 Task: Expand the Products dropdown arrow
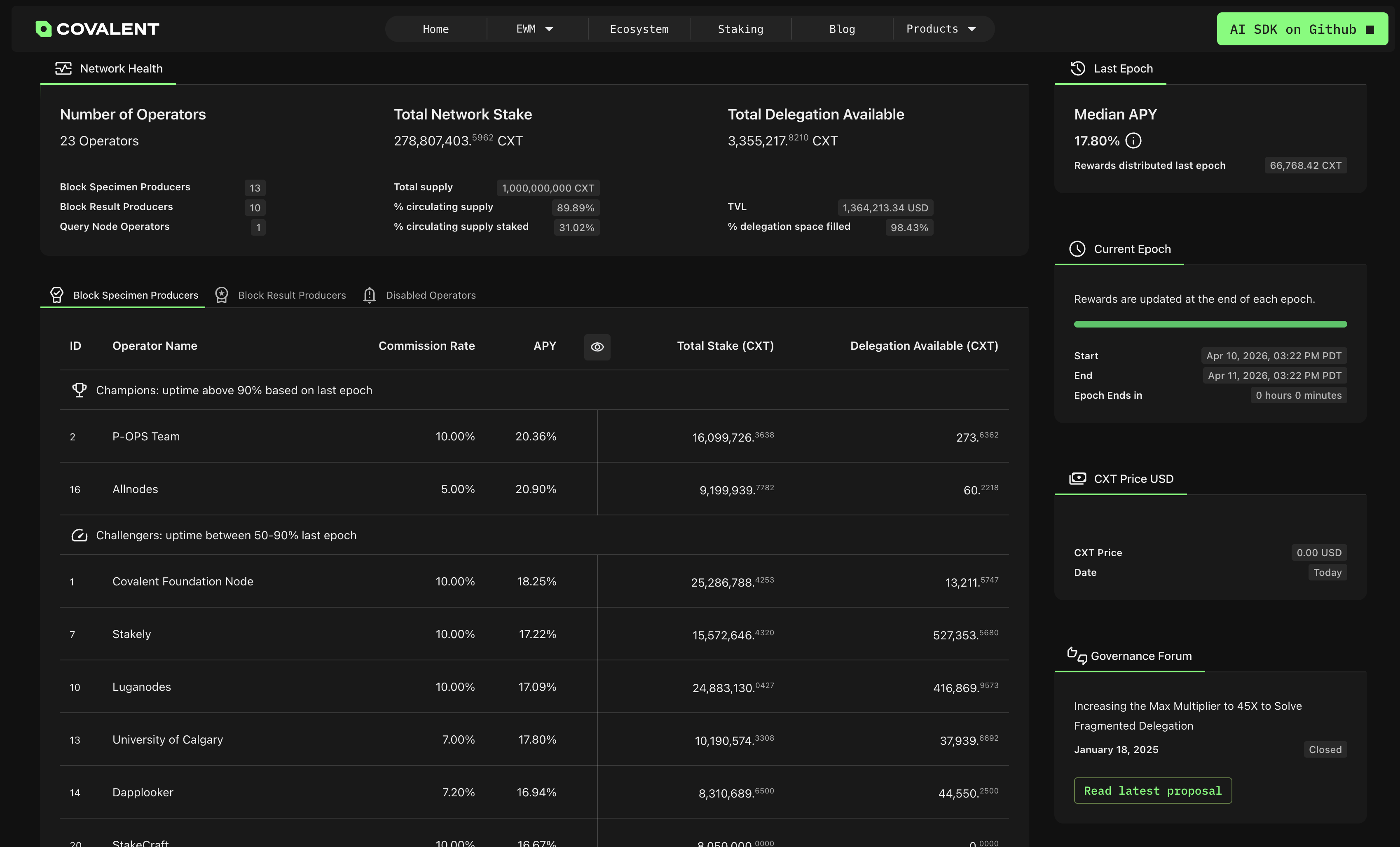(x=972, y=29)
